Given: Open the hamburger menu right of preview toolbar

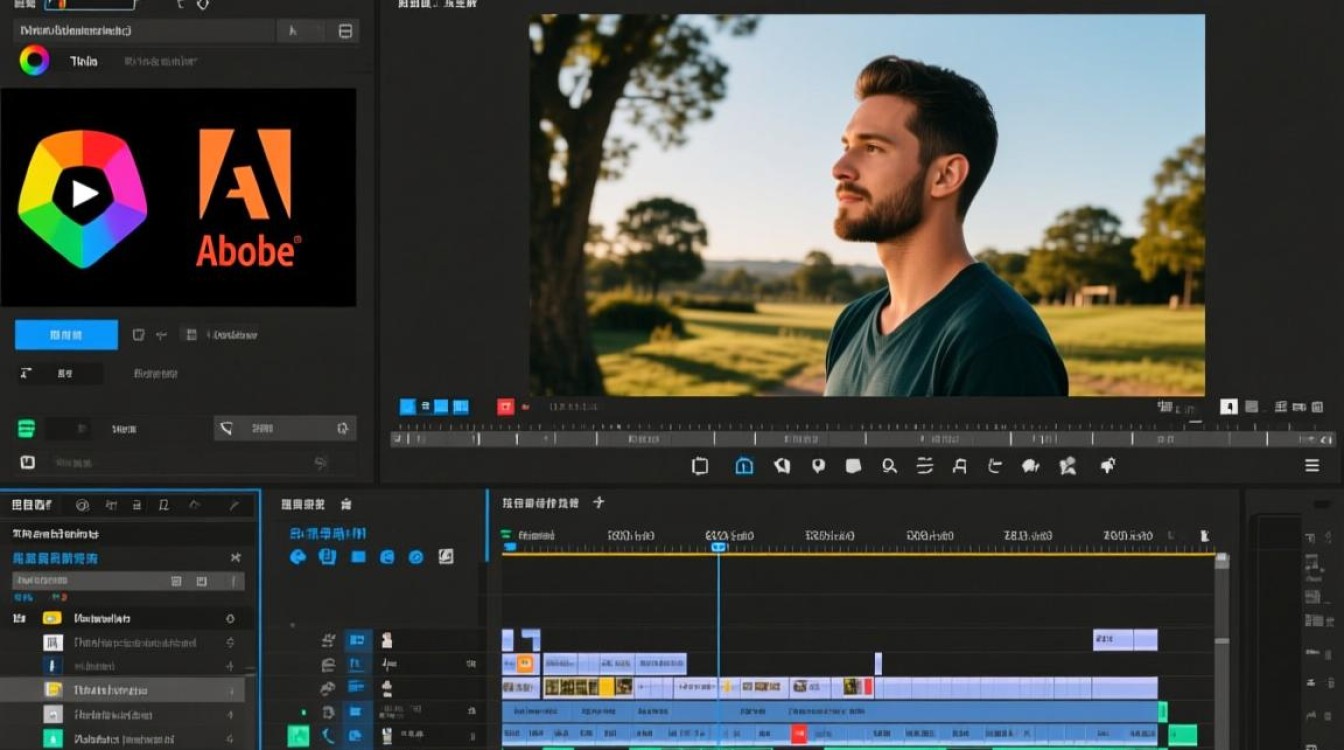Looking at the screenshot, I should (1312, 466).
